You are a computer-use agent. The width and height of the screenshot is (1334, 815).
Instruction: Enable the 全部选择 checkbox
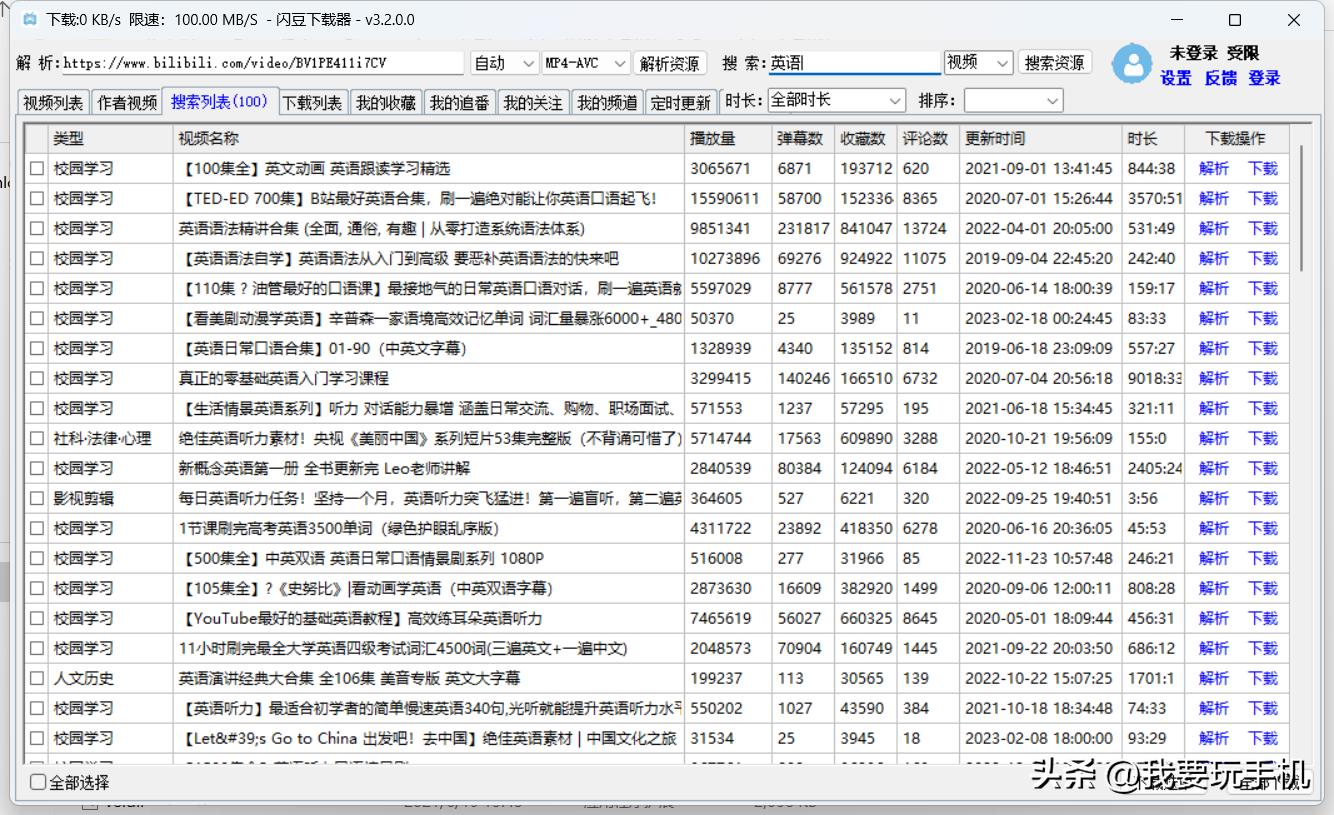click(x=36, y=781)
